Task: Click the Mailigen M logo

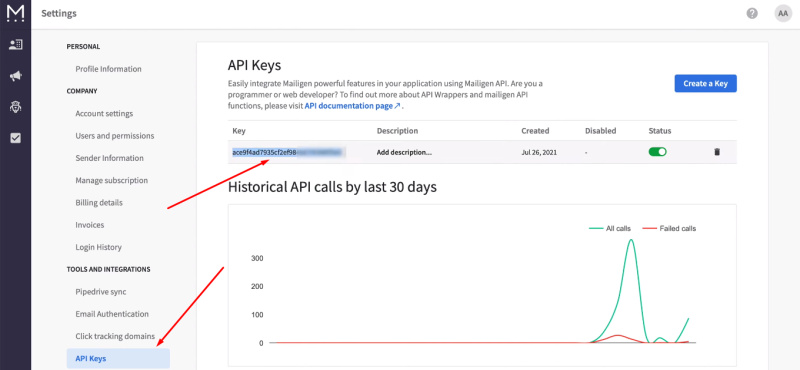Action: (x=15, y=13)
